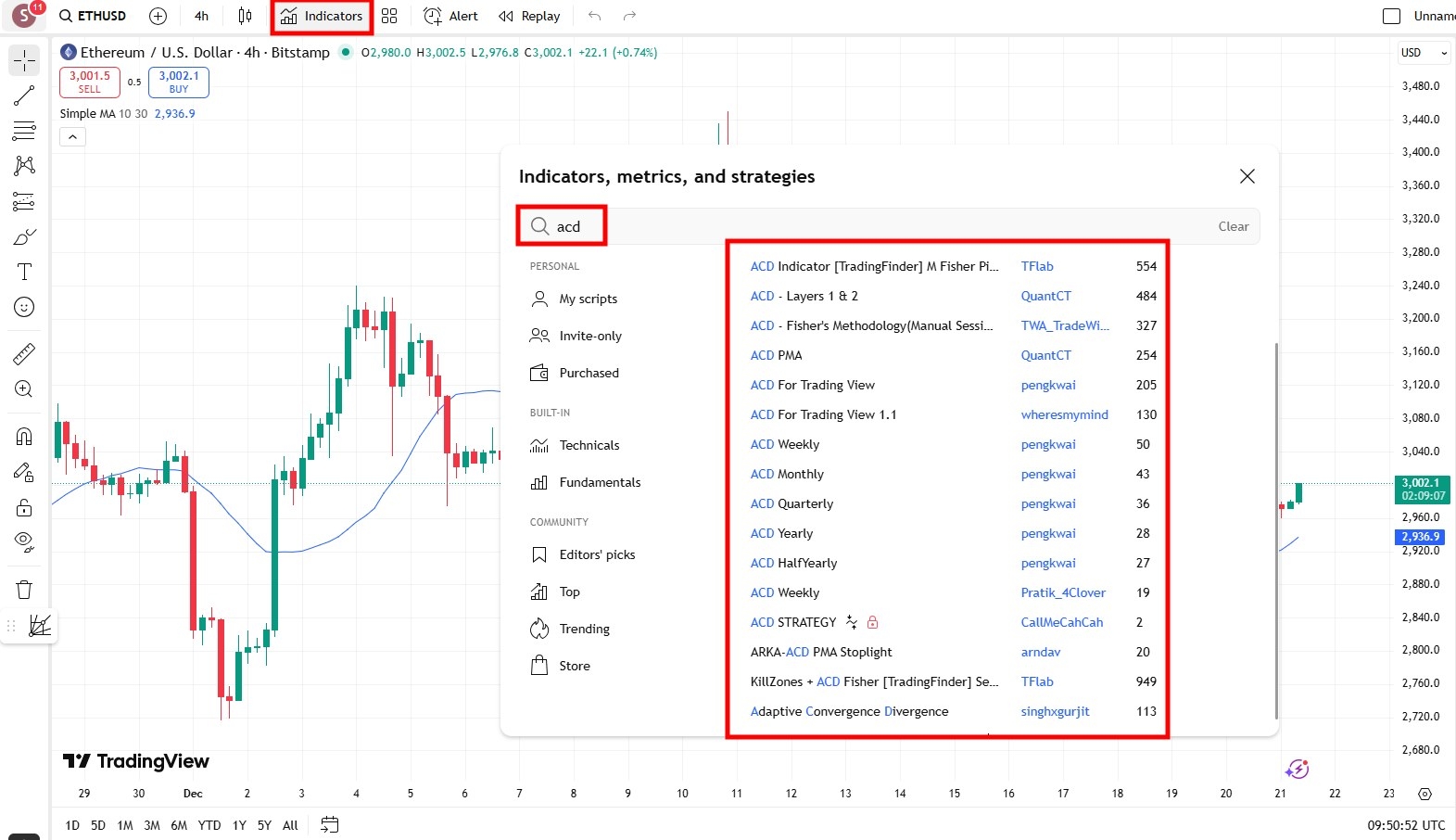Open the QuantCT author link for ACD PMA
The height and width of the screenshot is (840, 1456).
[1045, 355]
